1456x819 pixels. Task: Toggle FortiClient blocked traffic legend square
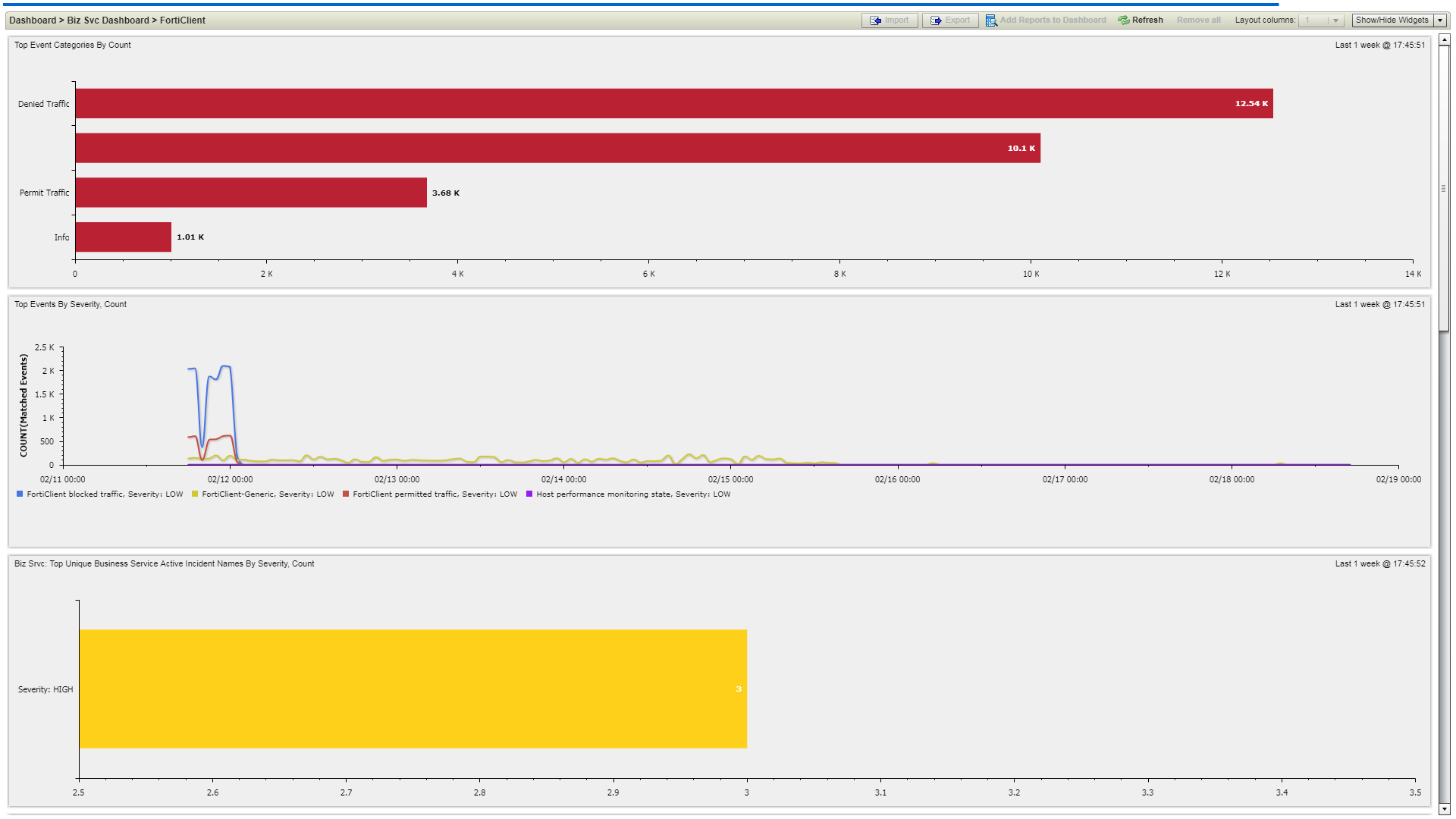point(20,494)
